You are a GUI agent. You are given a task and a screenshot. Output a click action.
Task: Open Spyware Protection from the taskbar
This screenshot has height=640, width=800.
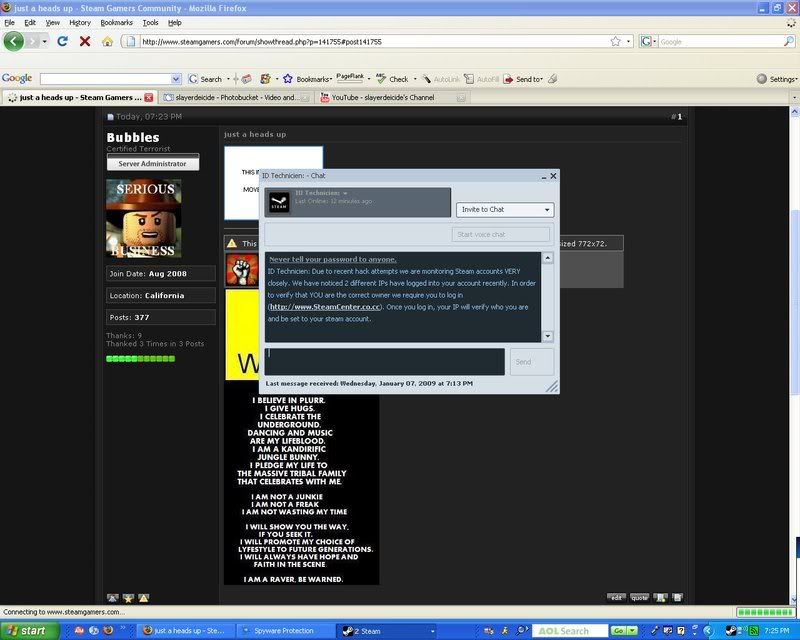[x=284, y=631]
